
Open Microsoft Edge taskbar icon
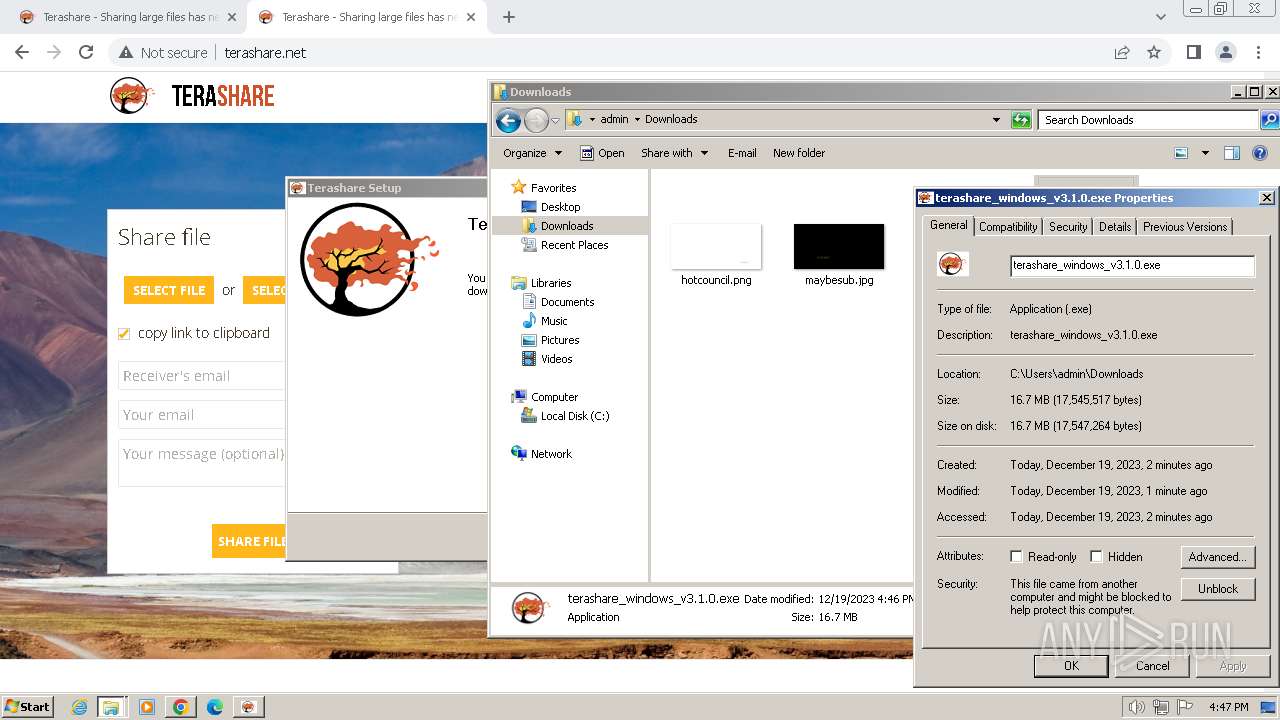[x=215, y=707]
